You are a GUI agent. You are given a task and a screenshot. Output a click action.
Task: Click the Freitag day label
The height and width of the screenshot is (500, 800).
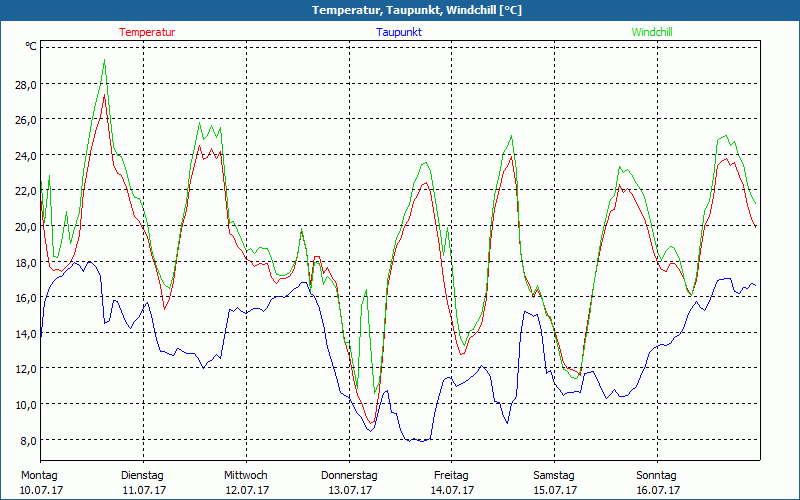451,475
